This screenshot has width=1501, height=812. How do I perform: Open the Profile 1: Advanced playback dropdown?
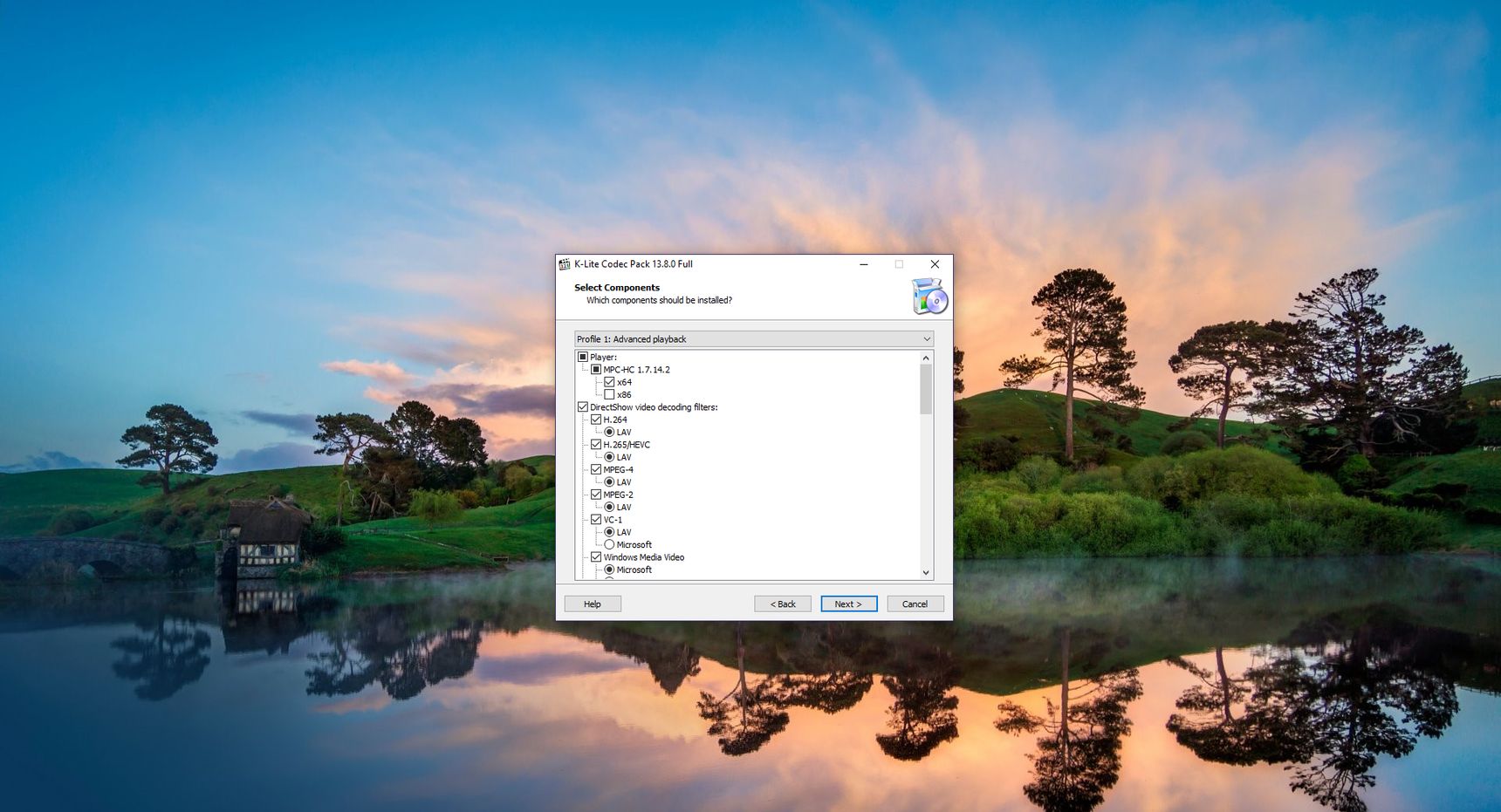pyautogui.click(x=754, y=339)
